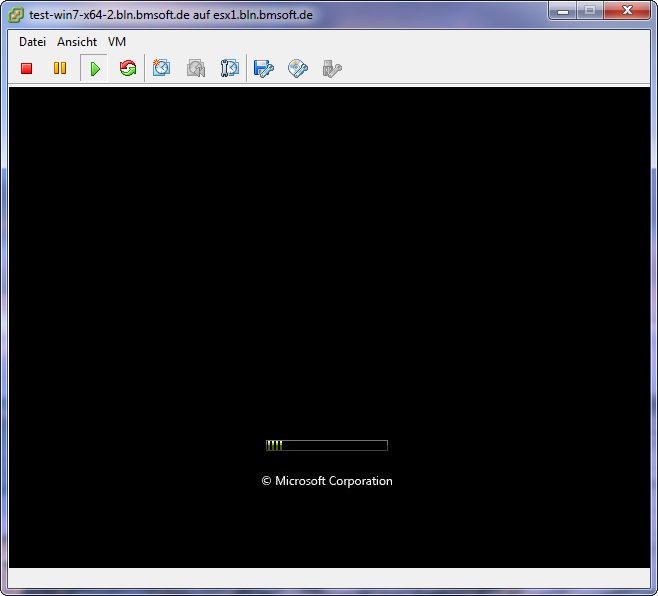
Task: Open the Snapshot Manager icon
Action: click(230, 68)
